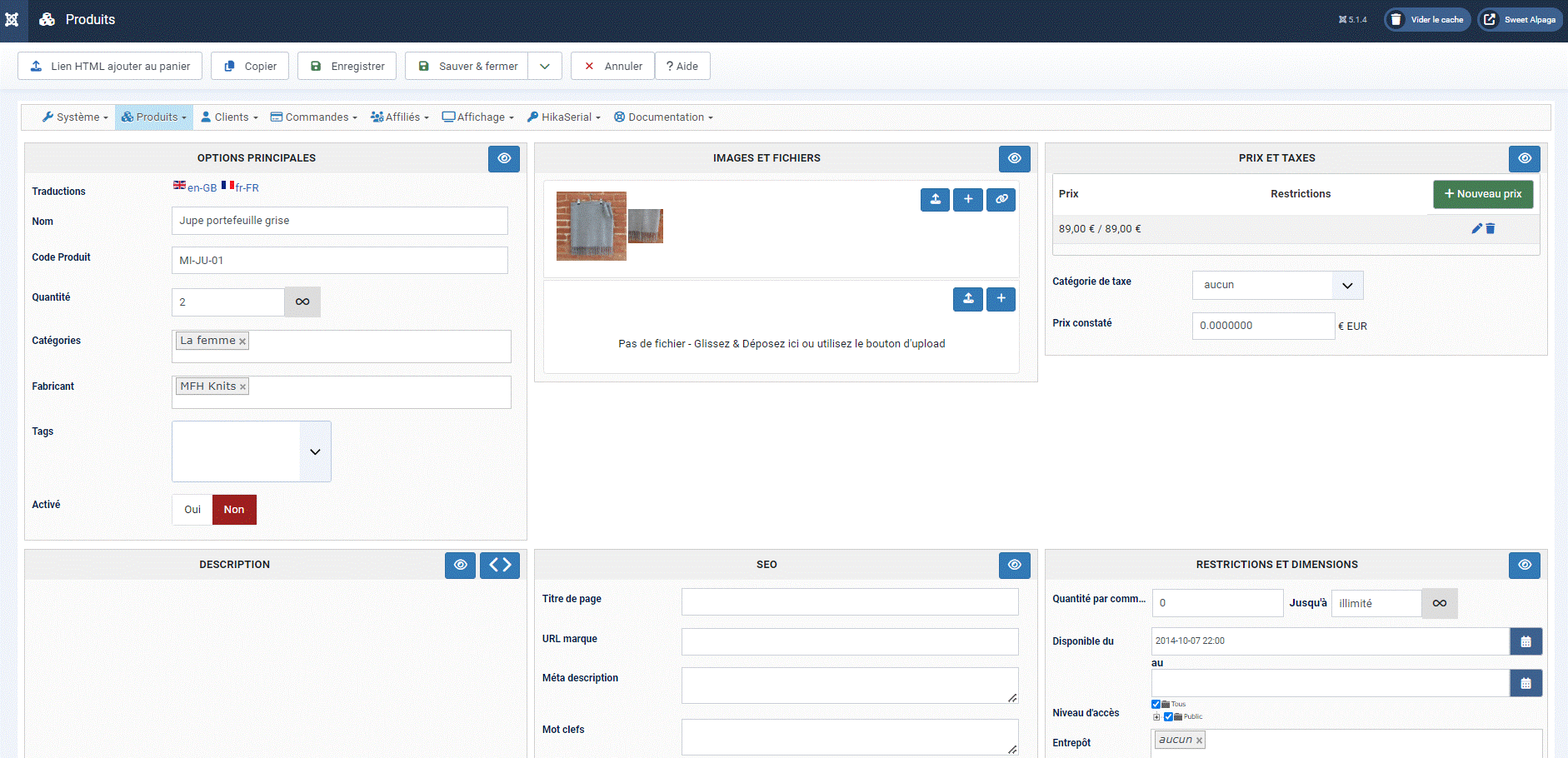The width and height of the screenshot is (1568, 758).
Task: Open the Catégorie de taxe dropdown
Action: tap(1347, 285)
